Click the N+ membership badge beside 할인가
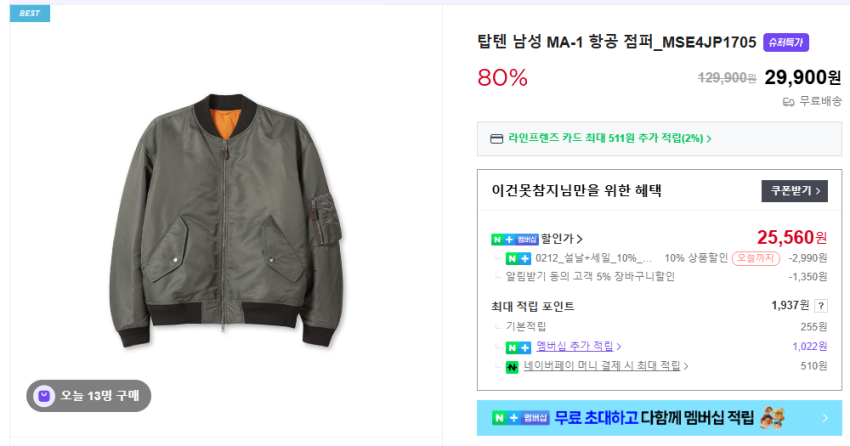 [515, 239]
